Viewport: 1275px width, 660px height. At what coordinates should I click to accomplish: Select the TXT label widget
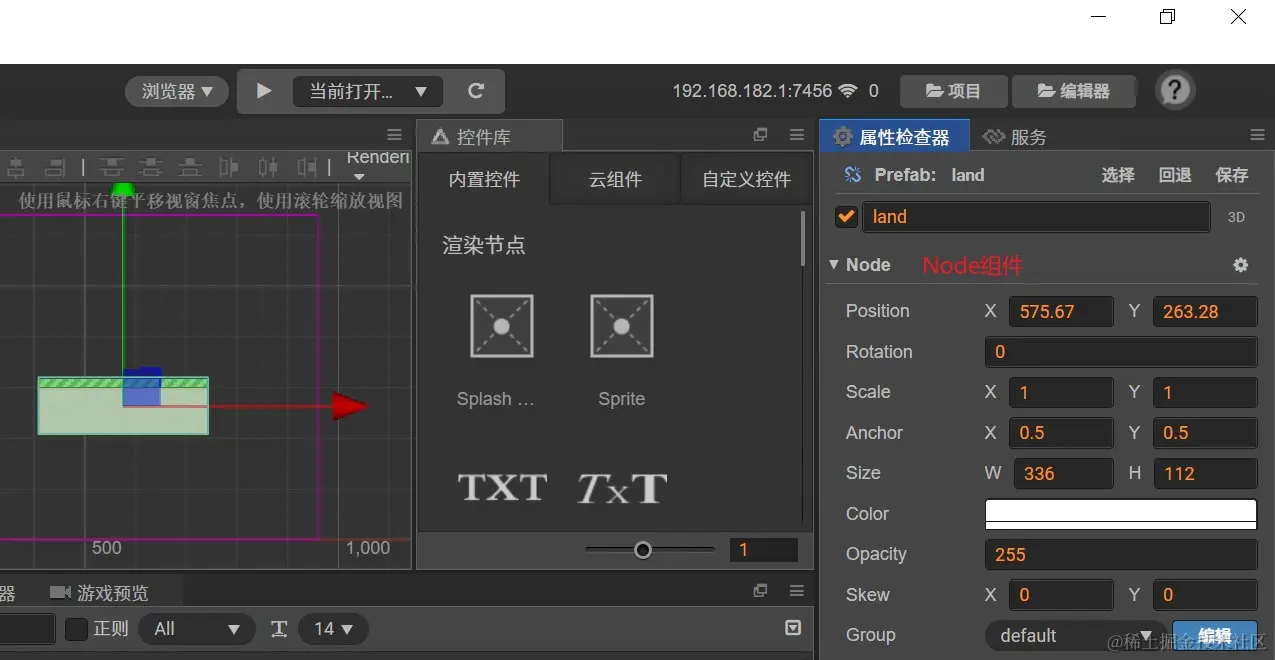pos(502,487)
